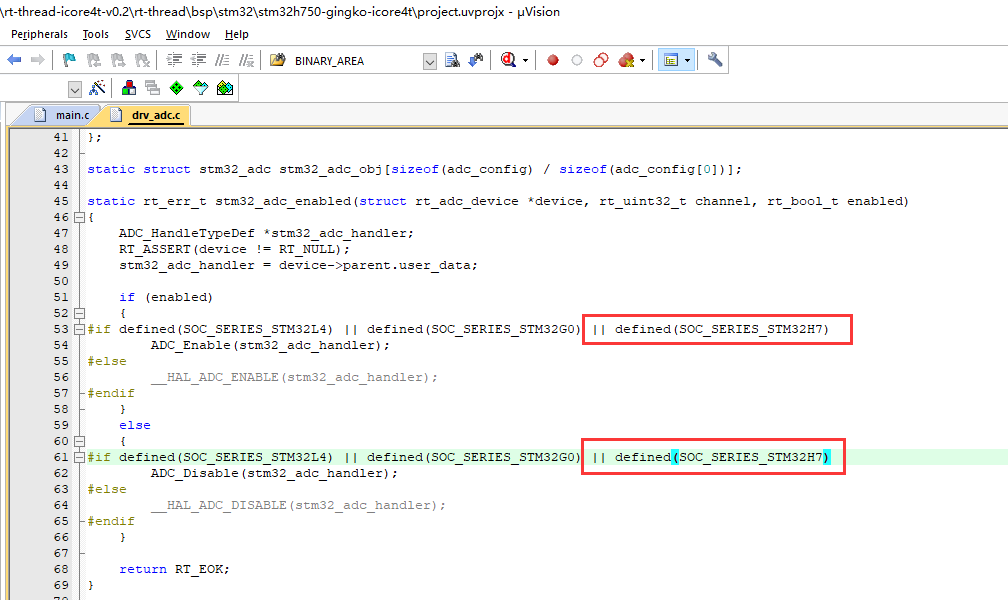Open the target selection dropdown arrow

pyautogui.click(x=75, y=88)
